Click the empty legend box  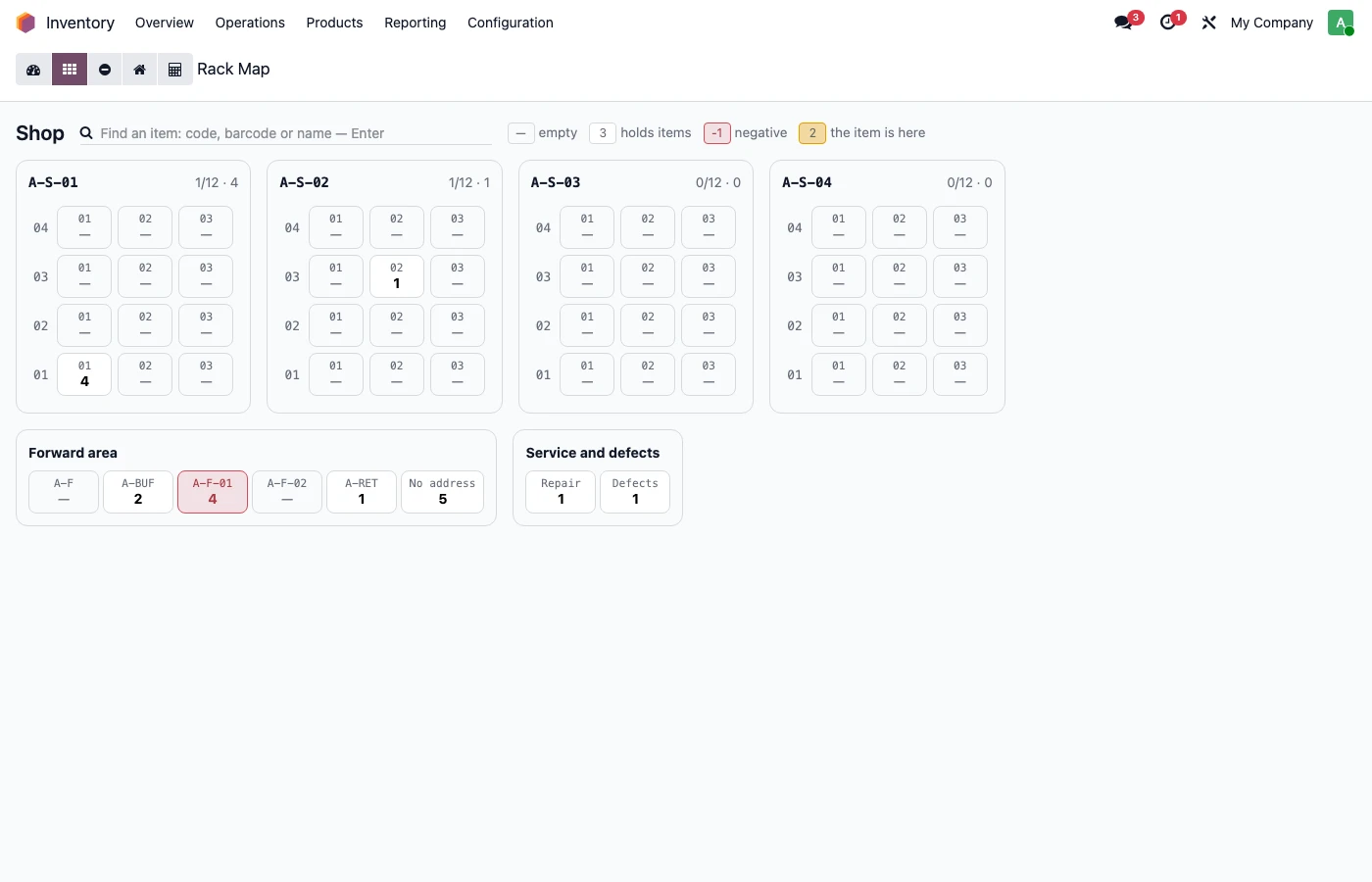(x=521, y=133)
